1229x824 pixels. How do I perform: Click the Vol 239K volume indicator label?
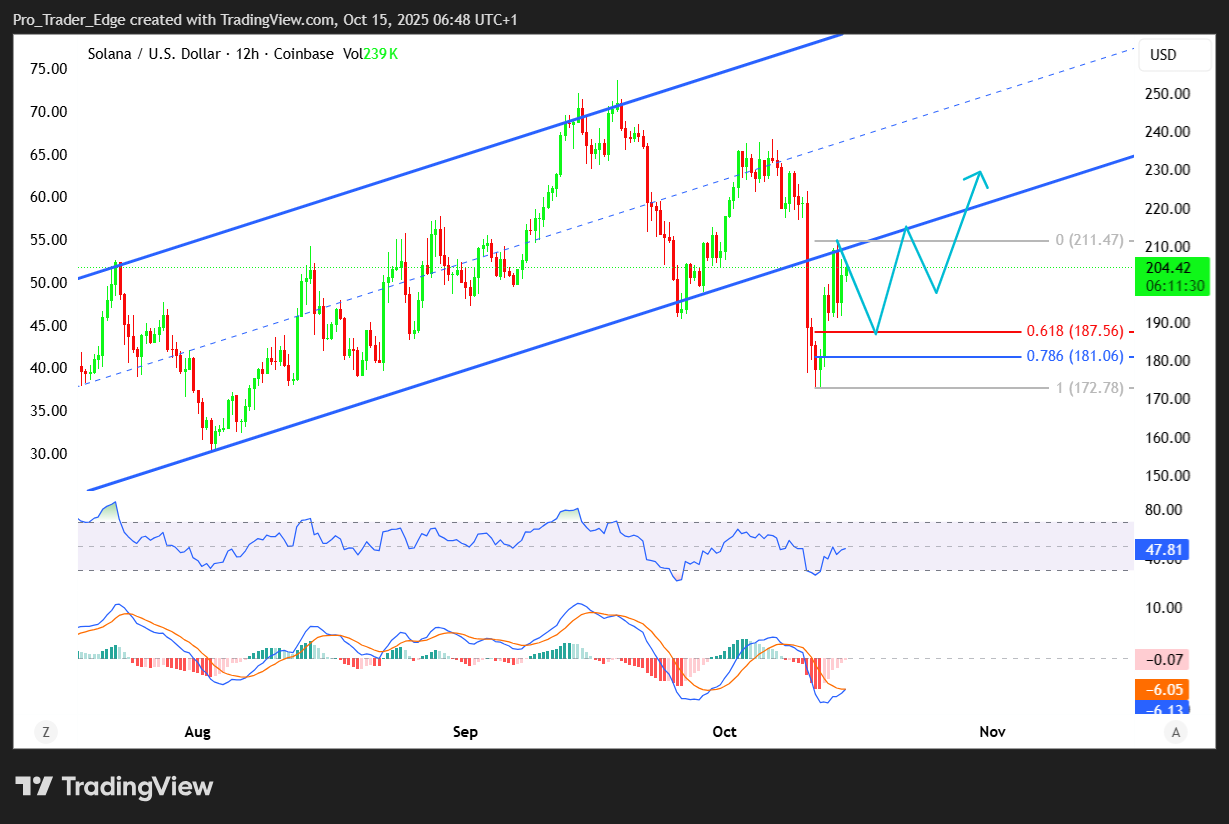point(370,54)
